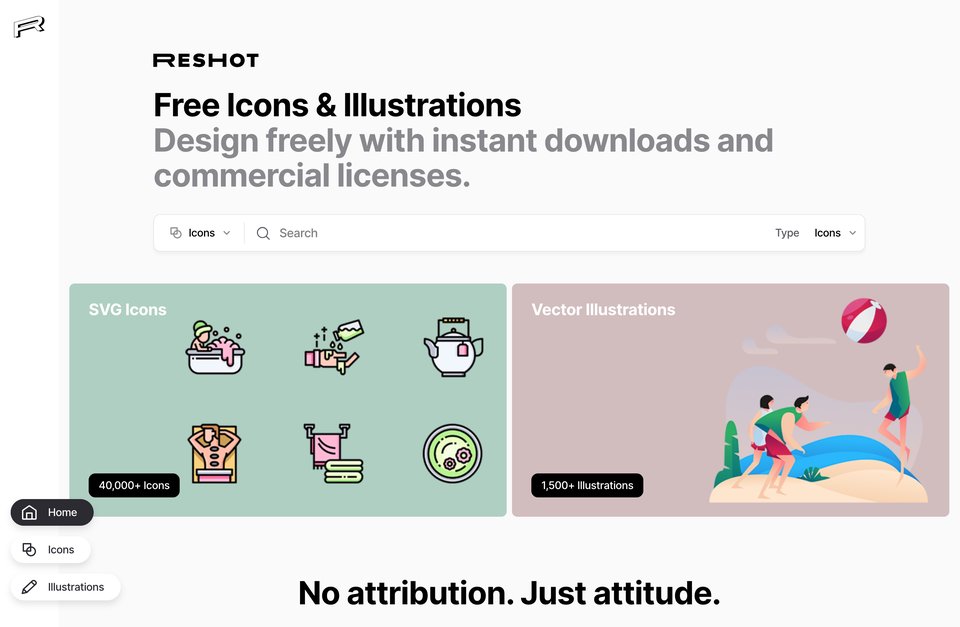Select the back massage icon

tap(214, 454)
